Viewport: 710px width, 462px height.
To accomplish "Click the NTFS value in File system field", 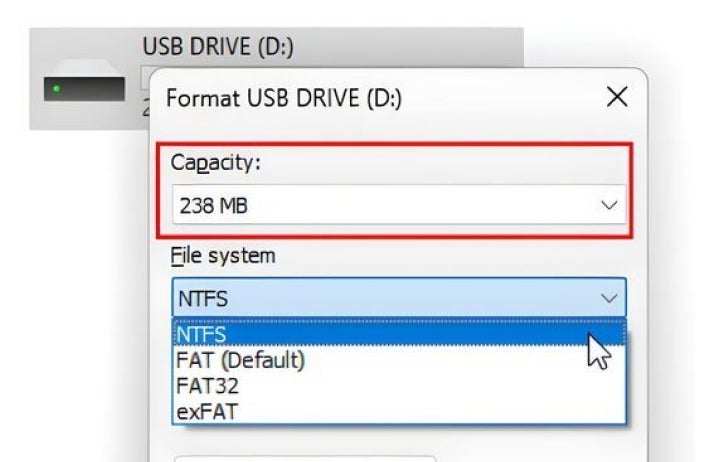I will coord(202,298).
